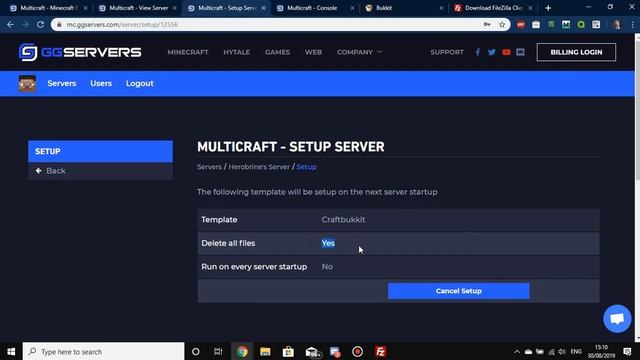The image size is (640, 360).
Task: Open File Explorer from taskbar
Action: coord(265,351)
